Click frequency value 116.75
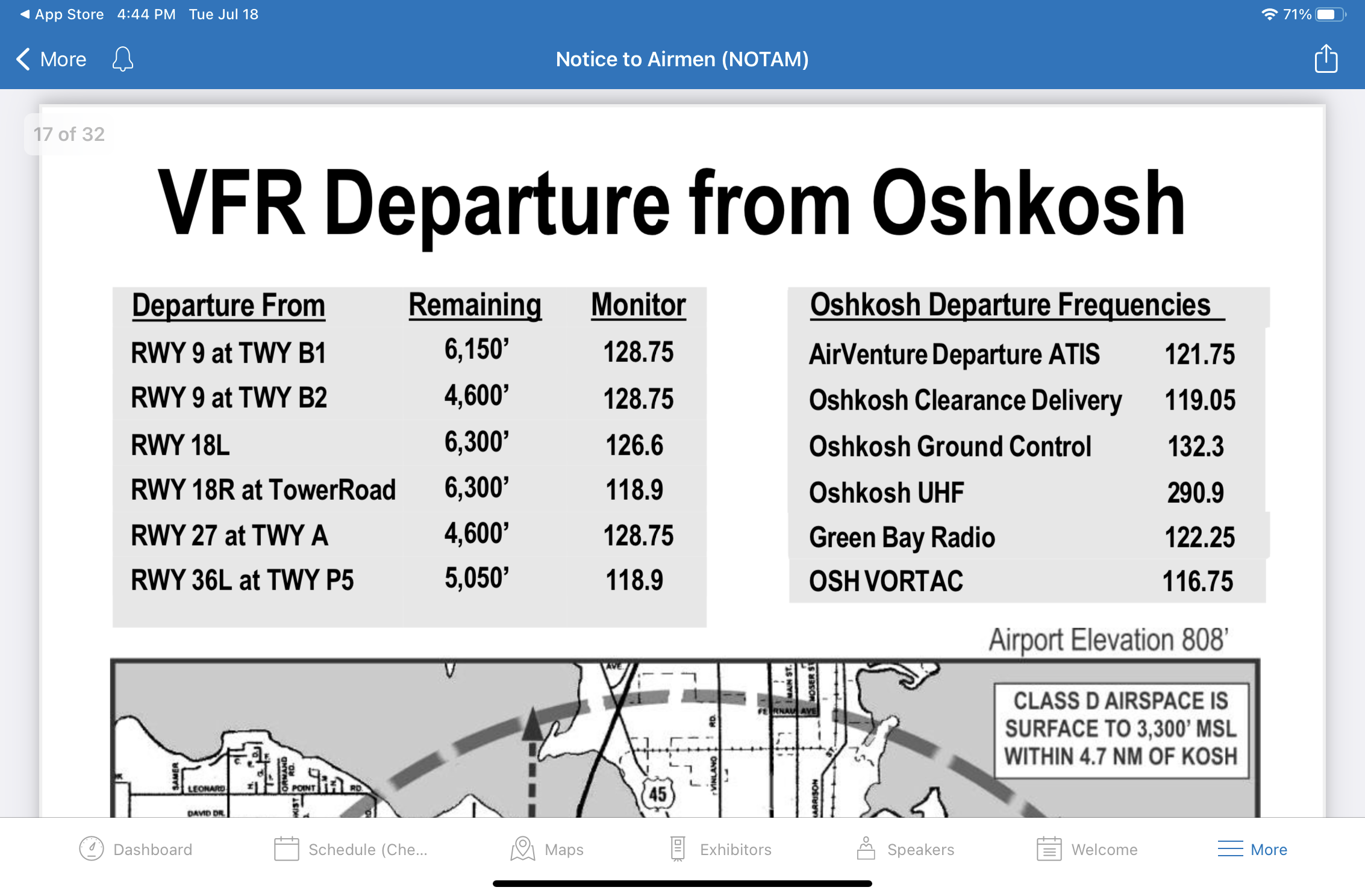 tap(1198, 582)
